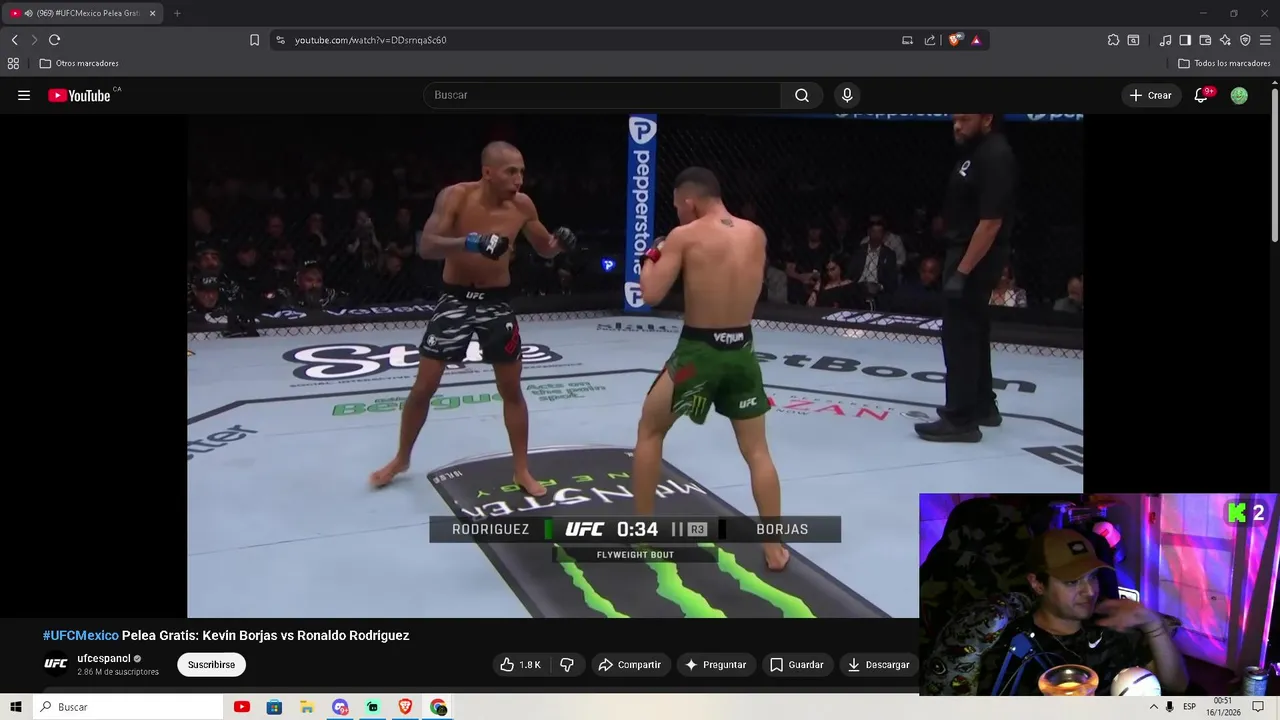Click the Descargar download button
Screen dimensions: 1280x720
(878, 665)
